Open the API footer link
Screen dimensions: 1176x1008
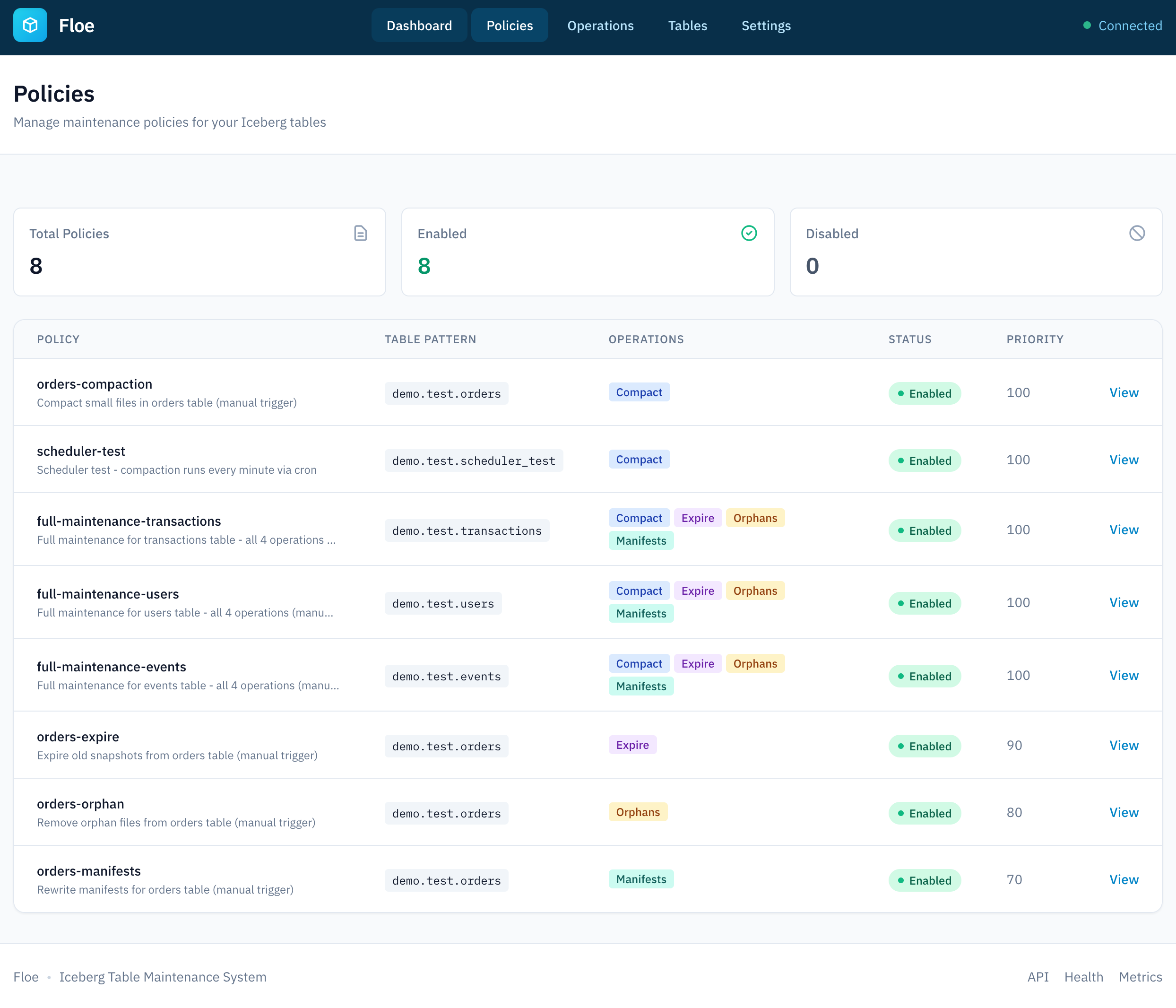coord(1038,977)
